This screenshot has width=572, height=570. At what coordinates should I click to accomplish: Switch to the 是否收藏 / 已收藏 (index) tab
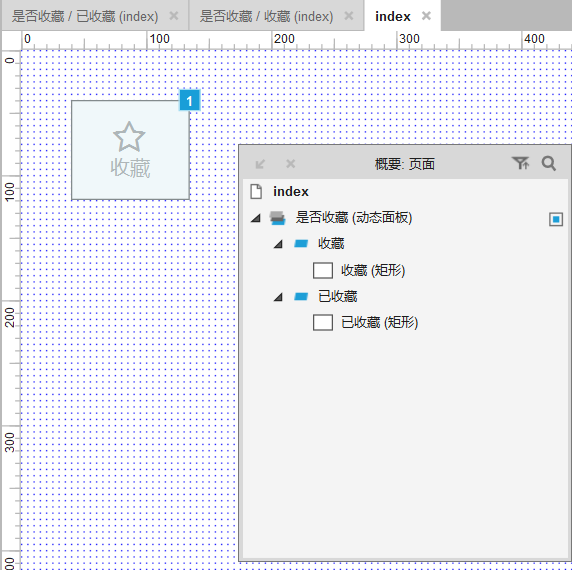[x=85, y=16]
